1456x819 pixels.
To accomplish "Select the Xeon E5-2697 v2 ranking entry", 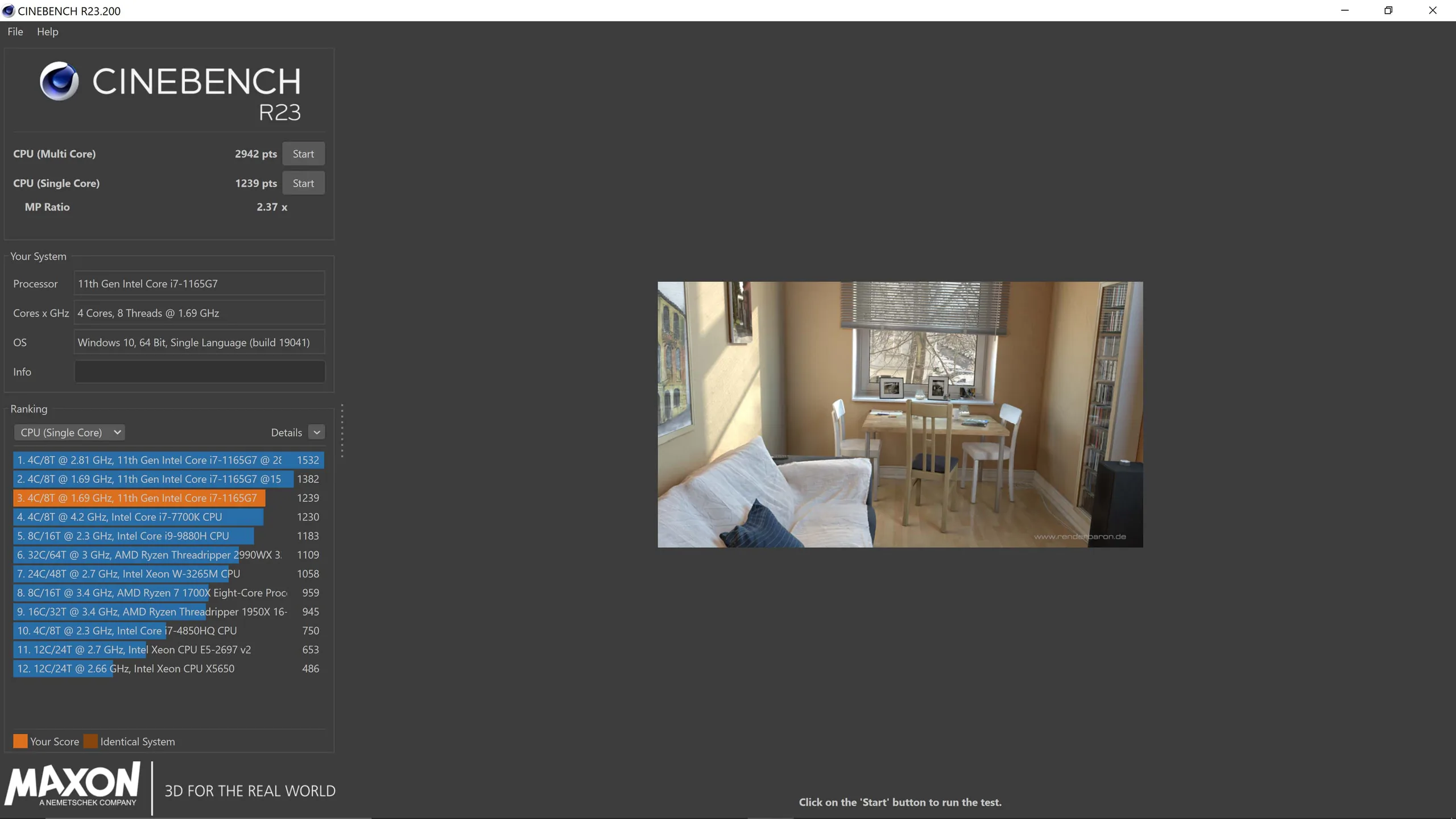I will pyautogui.click(x=169, y=650).
